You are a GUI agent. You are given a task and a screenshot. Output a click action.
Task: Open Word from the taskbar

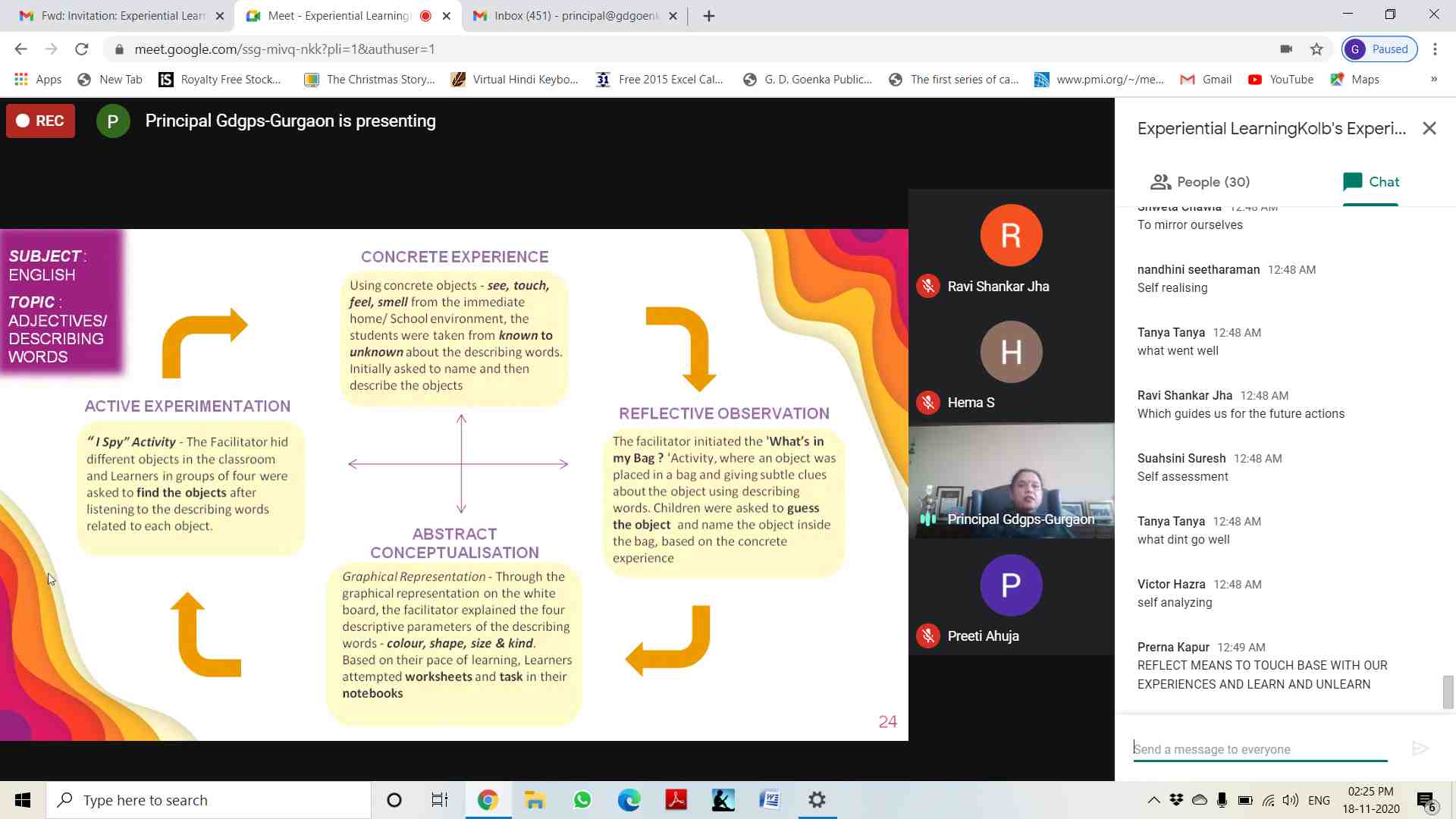click(x=770, y=800)
